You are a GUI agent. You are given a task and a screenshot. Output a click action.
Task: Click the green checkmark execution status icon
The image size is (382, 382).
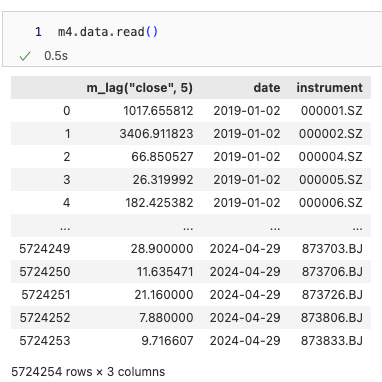point(25,56)
